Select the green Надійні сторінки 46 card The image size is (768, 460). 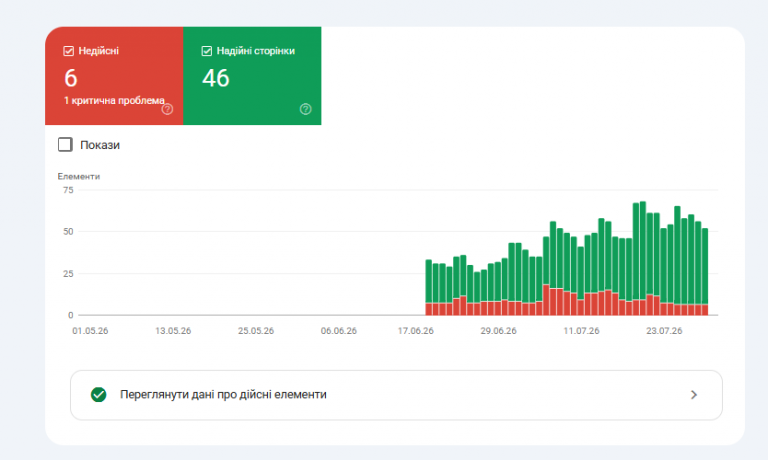[252, 76]
